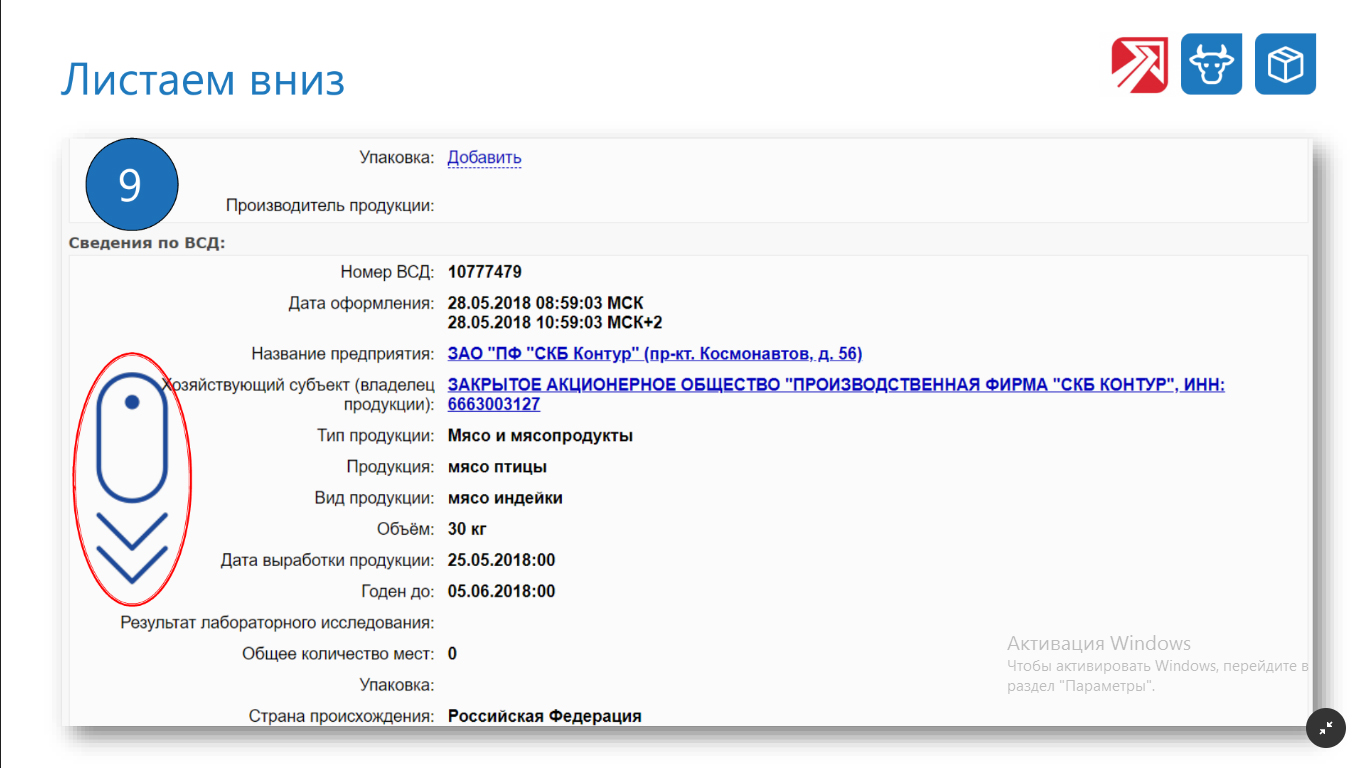
Task: Click value мясо птицы
Action: tap(497, 467)
